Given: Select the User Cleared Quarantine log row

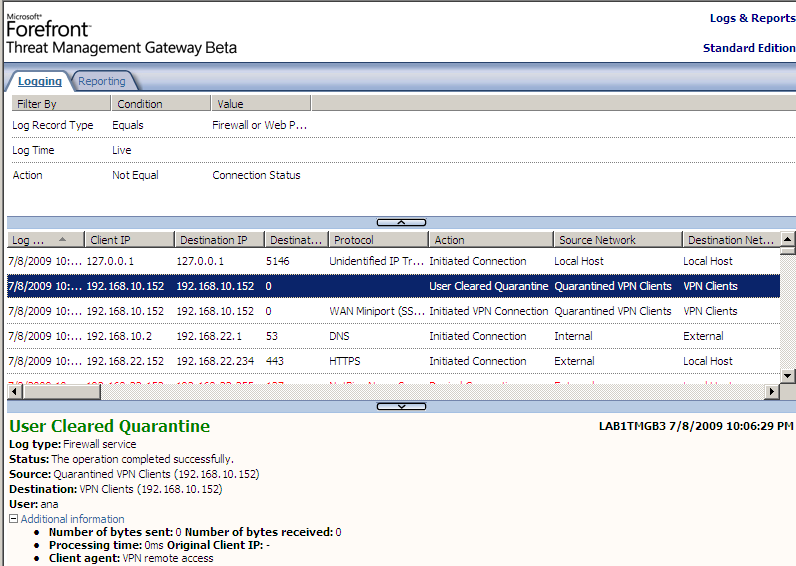Looking at the screenshot, I should pos(393,286).
